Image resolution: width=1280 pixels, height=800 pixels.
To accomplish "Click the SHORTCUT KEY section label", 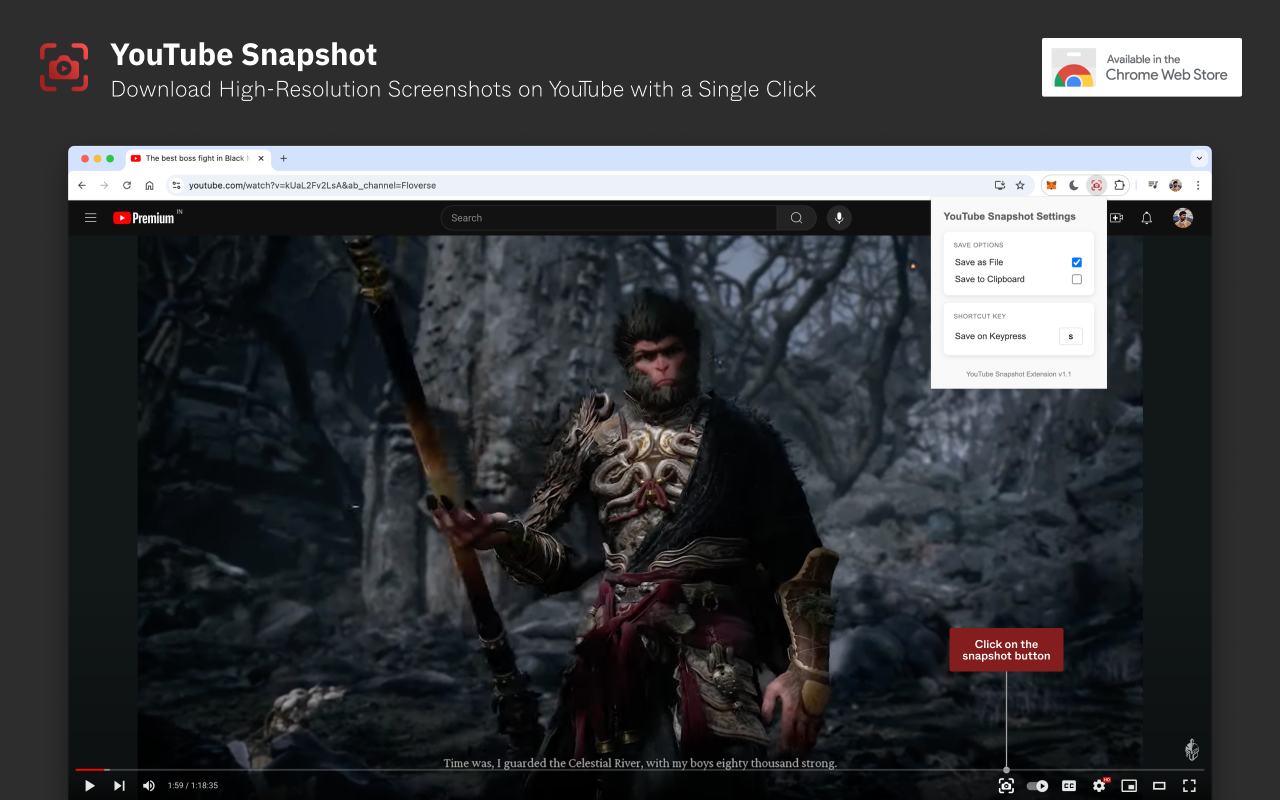I will (979, 316).
